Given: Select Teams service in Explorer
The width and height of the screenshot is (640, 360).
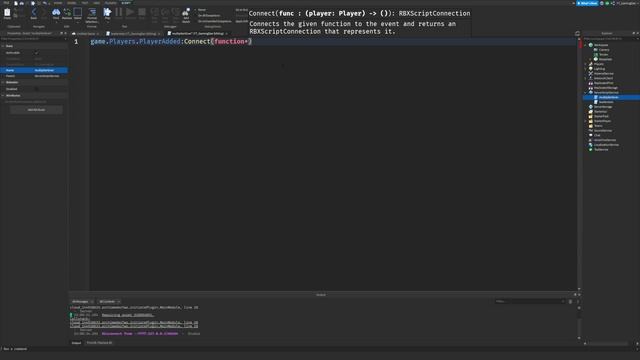Looking at the screenshot, I should point(598,126).
